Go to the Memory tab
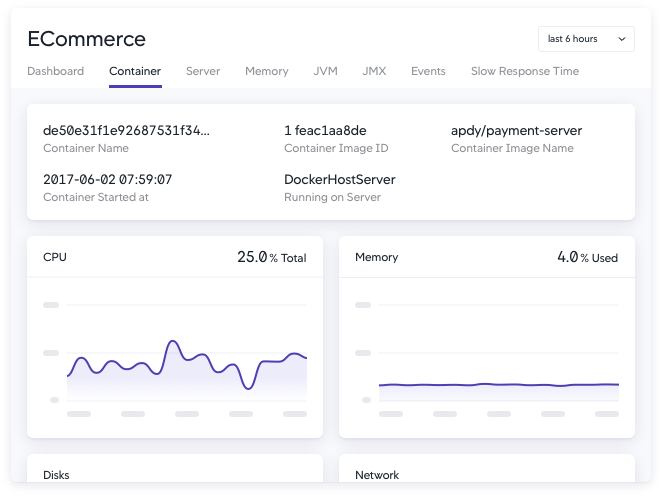This screenshot has width=662, height=496. [x=267, y=71]
